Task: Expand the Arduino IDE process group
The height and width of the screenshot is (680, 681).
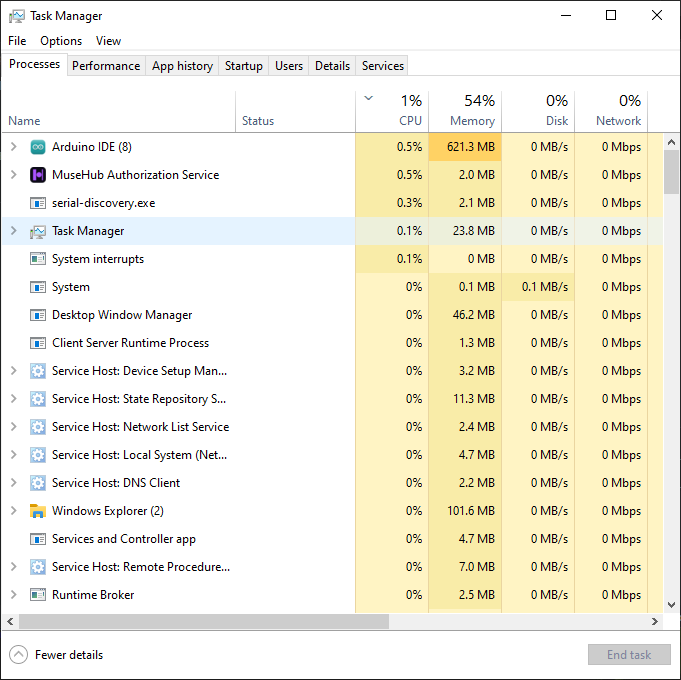Action: [x=13, y=147]
